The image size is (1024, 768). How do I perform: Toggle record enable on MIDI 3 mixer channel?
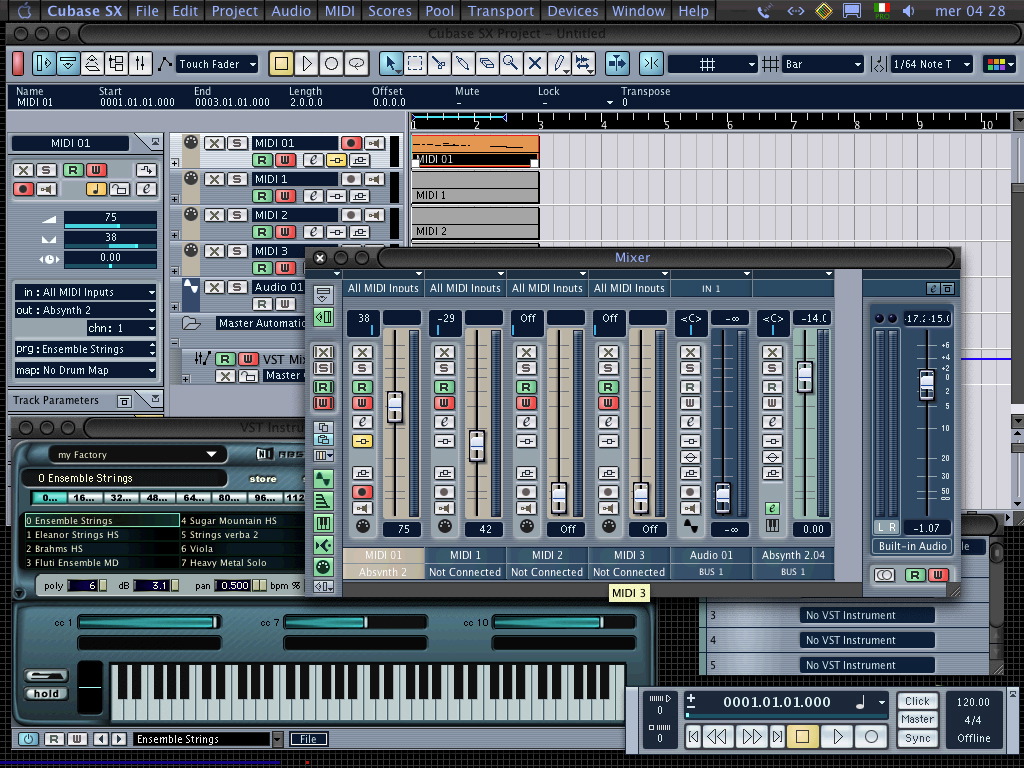point(608,492)
